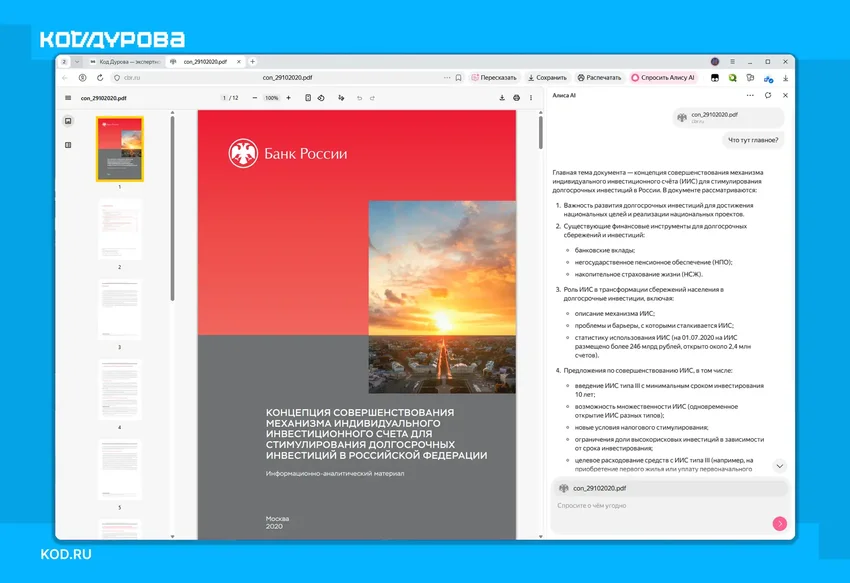Go back to the previous page
This screenshot has width=850, height=583.
[65, 78]
